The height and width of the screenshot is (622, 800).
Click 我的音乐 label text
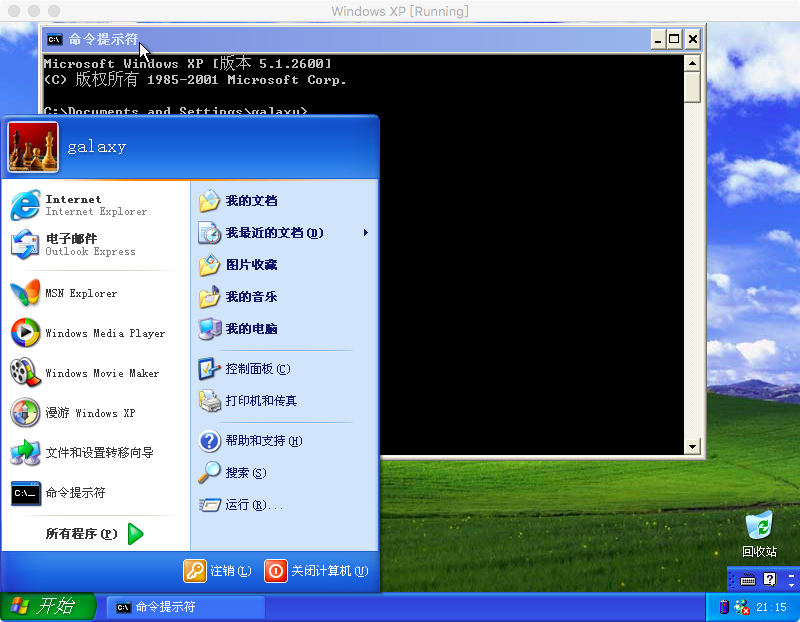click(252, 297)
